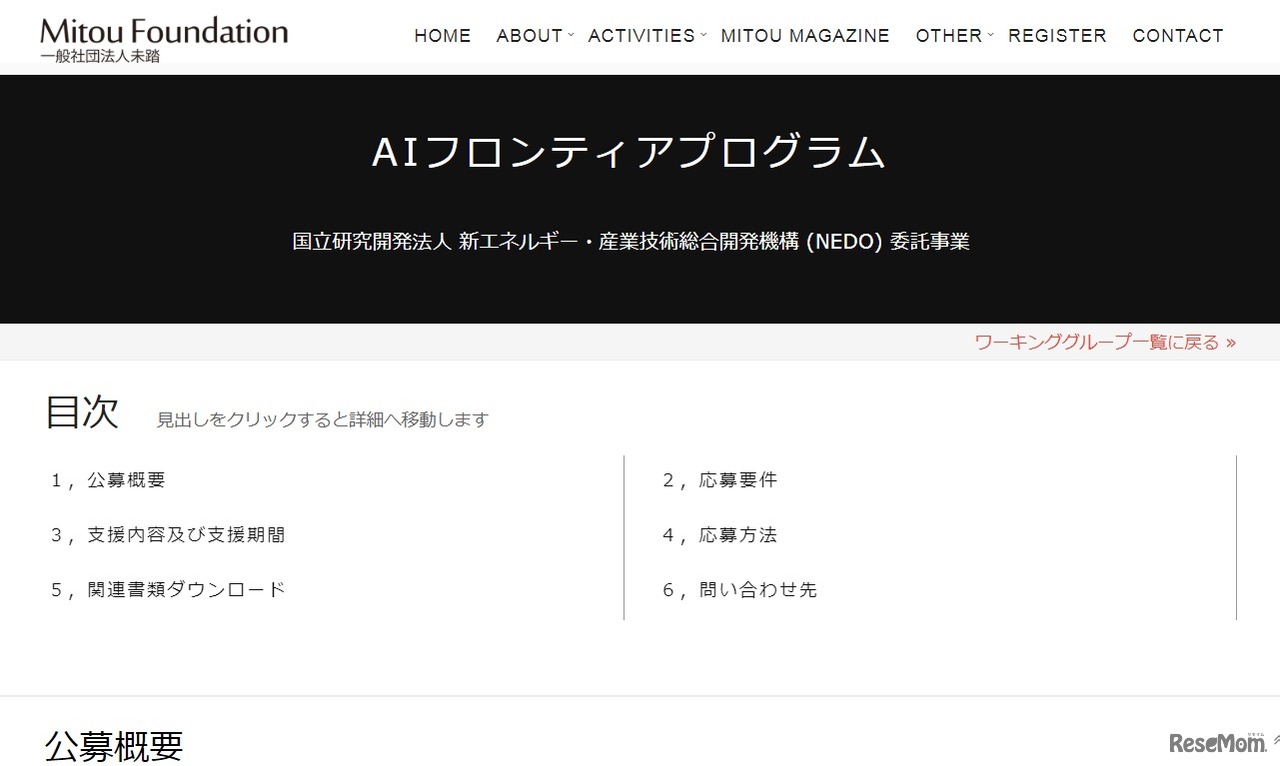
Task: Expand the ABOUT dropdown menu
Action: coord(528,35)
